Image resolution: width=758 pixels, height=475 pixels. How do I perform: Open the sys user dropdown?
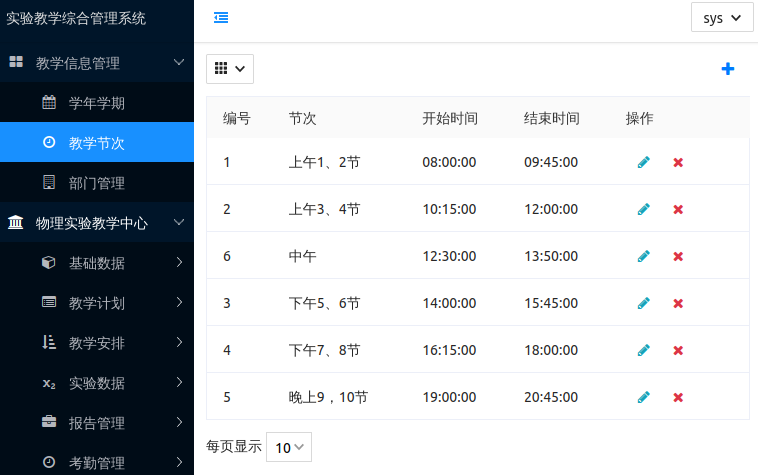pyautogui.click(x=721, y=18)
